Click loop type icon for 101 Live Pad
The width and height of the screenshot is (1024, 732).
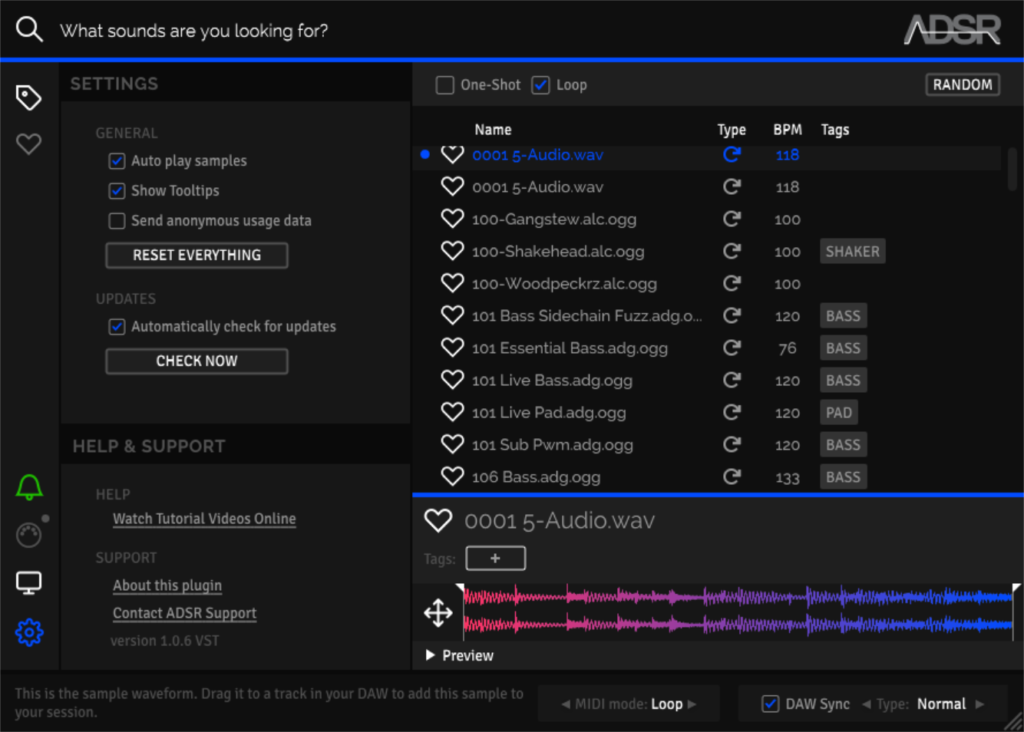[x=732, y=412]
